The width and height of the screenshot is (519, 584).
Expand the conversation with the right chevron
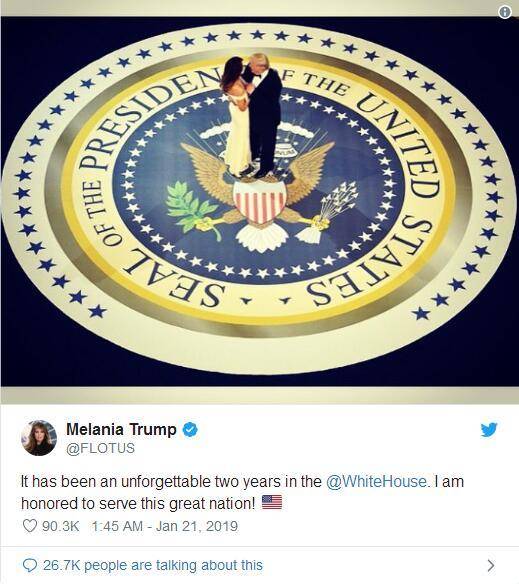point(491,565)
